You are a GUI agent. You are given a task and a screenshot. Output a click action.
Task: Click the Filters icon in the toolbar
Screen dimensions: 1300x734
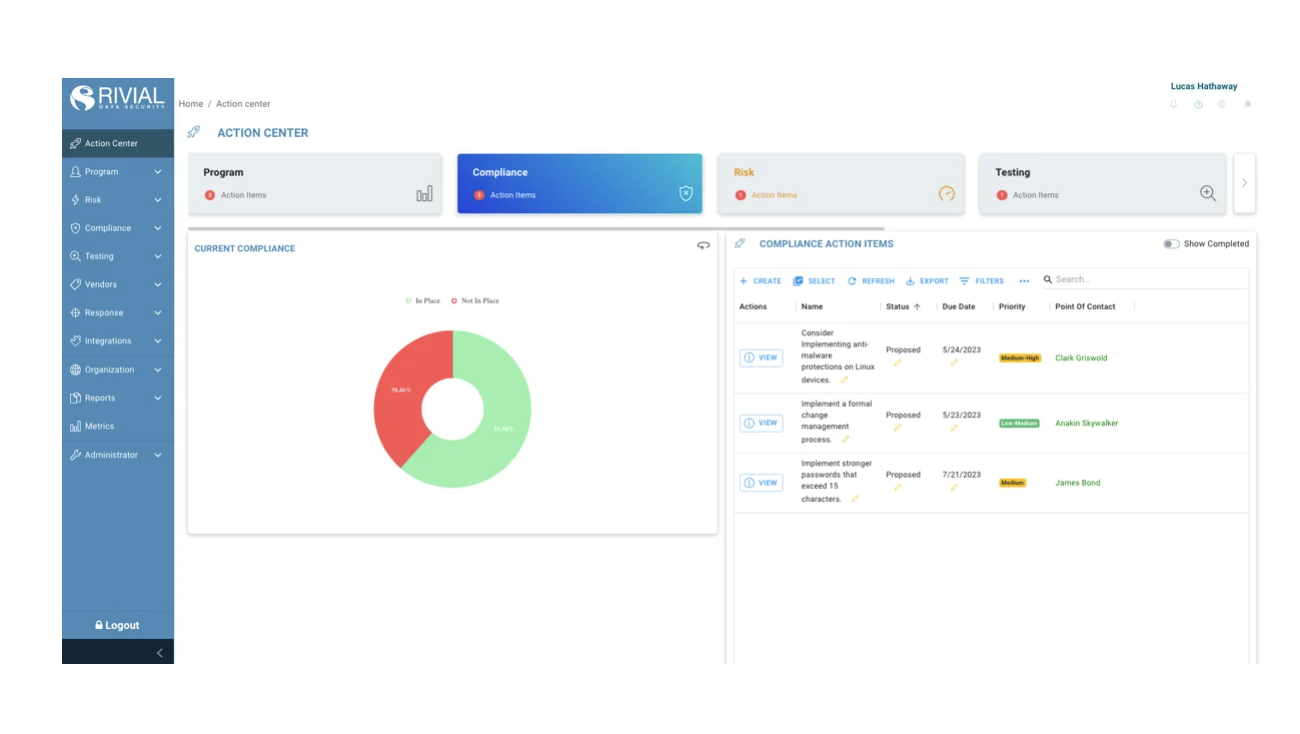tap(964, 281)
